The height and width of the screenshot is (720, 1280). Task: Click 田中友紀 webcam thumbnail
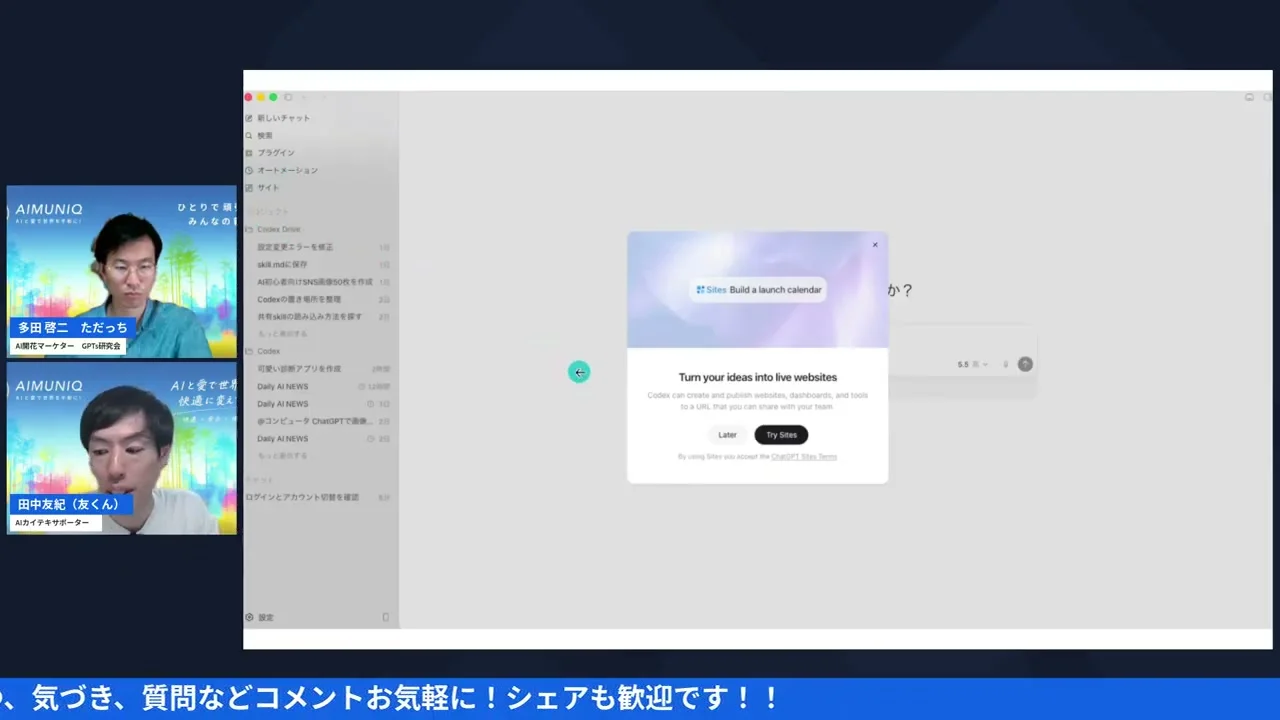coord(122,448)
